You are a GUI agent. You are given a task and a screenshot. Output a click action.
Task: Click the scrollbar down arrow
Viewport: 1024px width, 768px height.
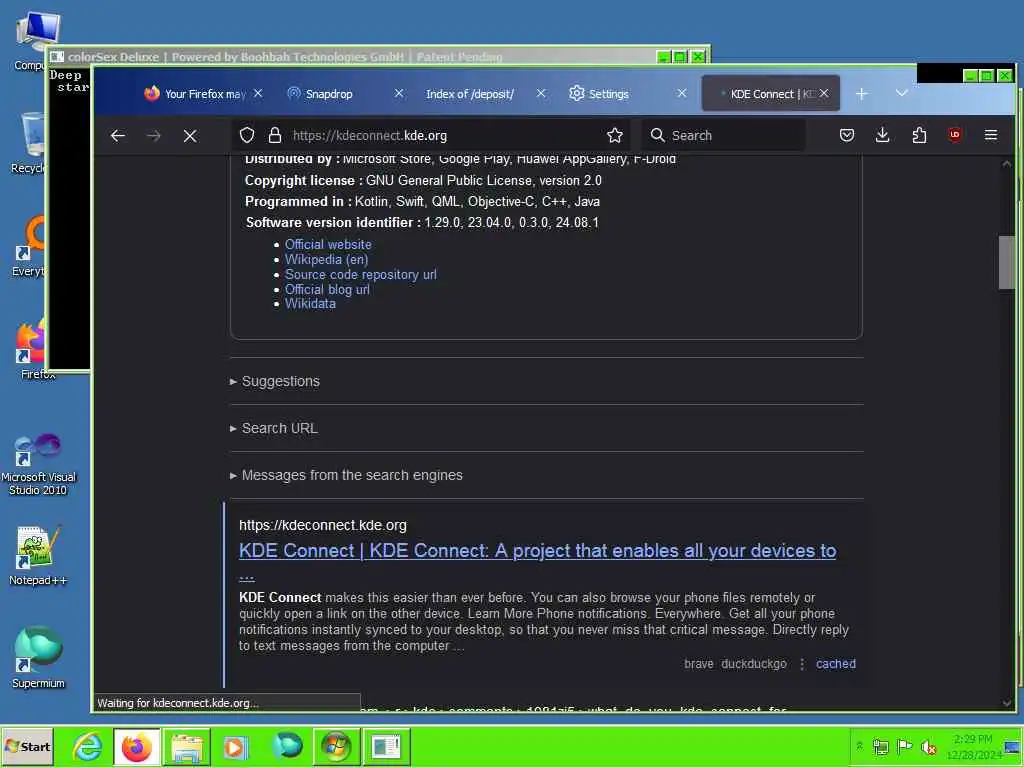coord(1006,703)
